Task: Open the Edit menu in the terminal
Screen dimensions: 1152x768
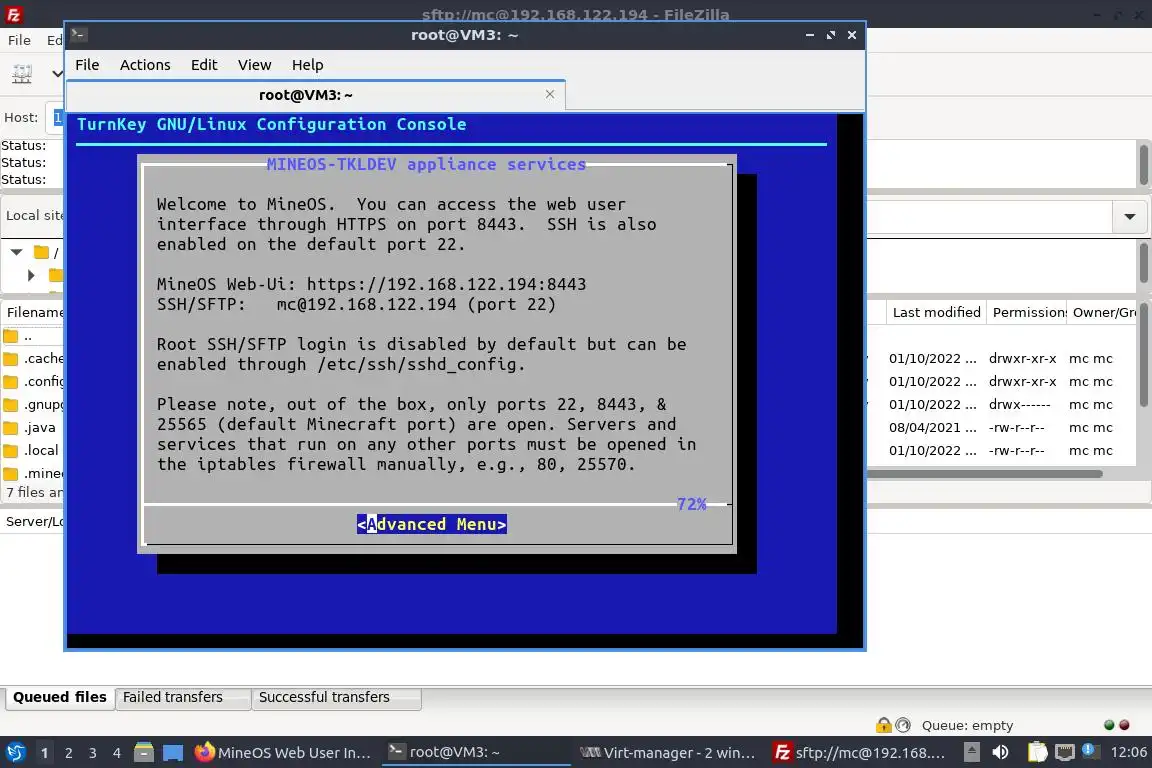Action: tap(204, 65)
